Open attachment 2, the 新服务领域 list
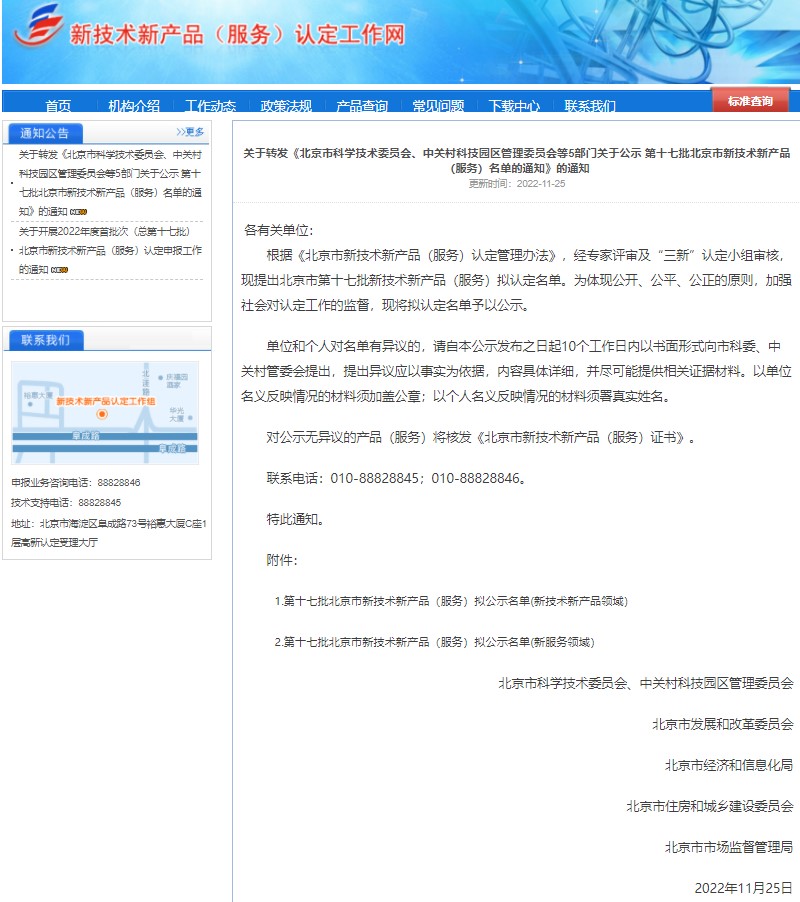The width and height of the screenshot is (800, 902). coord(438,642)
